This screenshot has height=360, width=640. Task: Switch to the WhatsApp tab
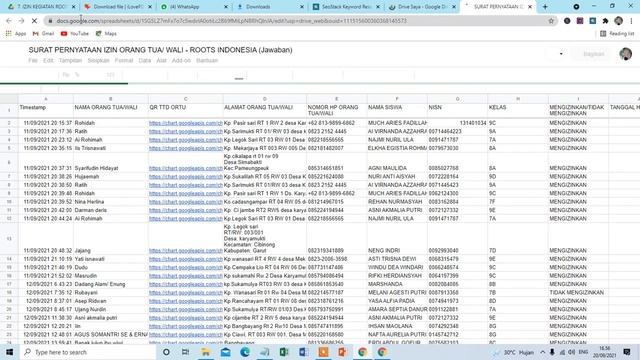(x=192, y=7)
